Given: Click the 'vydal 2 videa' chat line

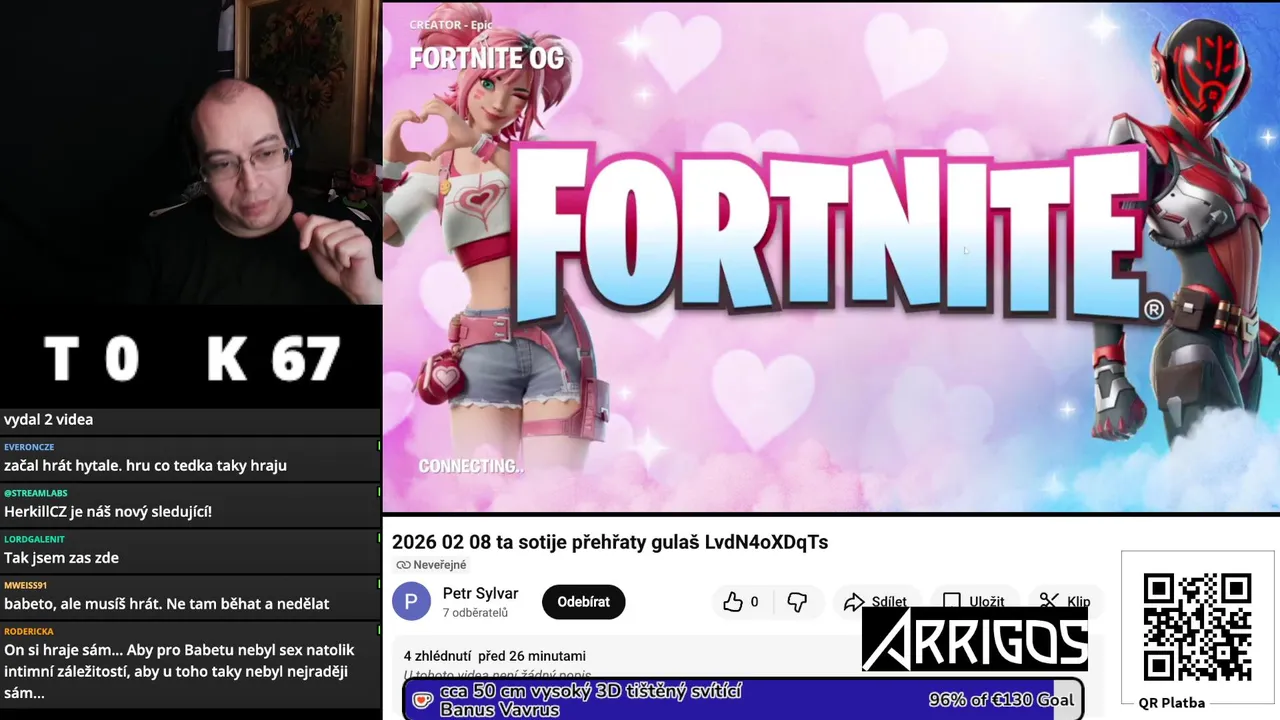Looking at the screenshot, I should click(x=48, y=420).
